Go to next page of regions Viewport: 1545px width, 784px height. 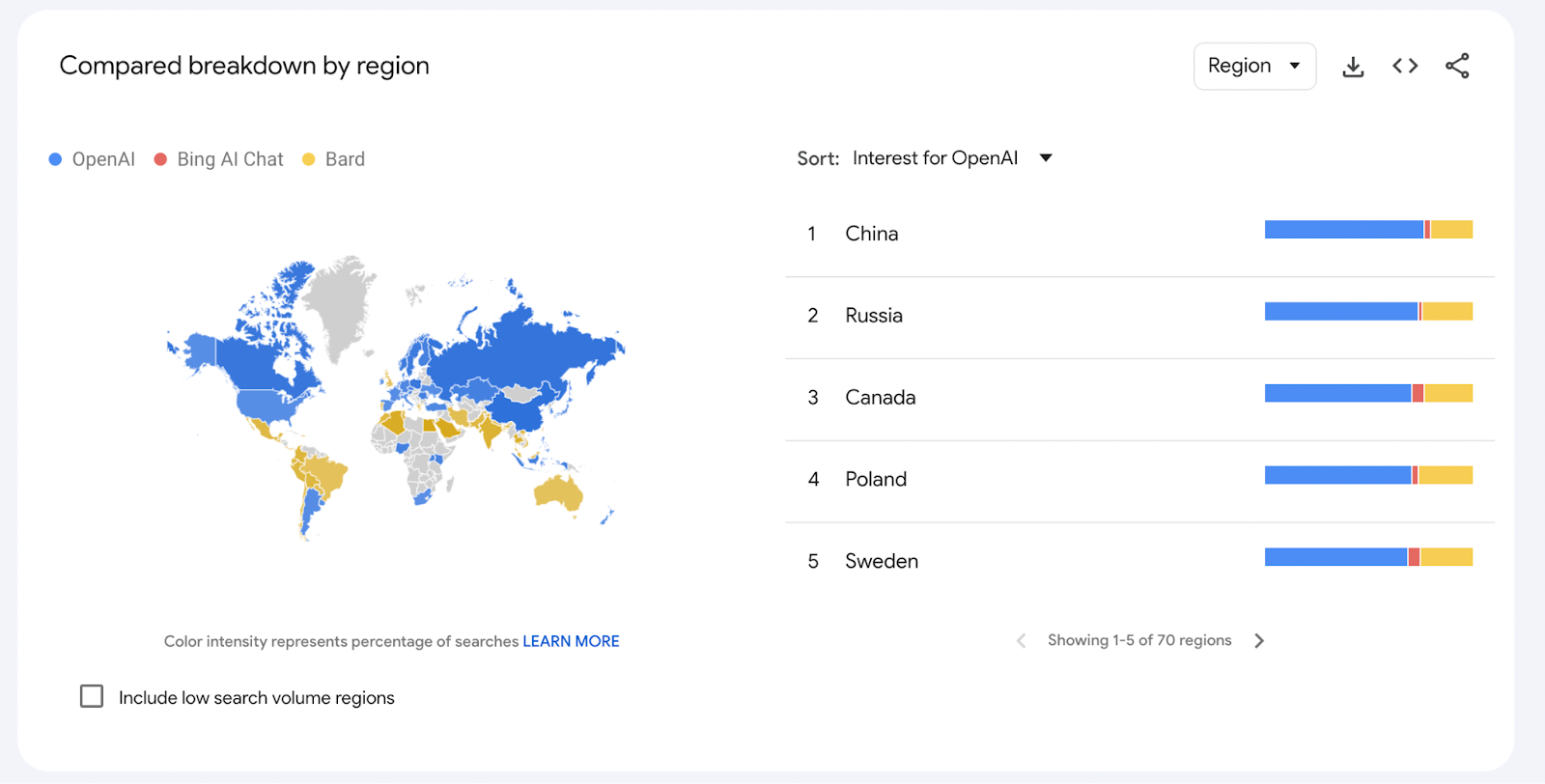1259,641
